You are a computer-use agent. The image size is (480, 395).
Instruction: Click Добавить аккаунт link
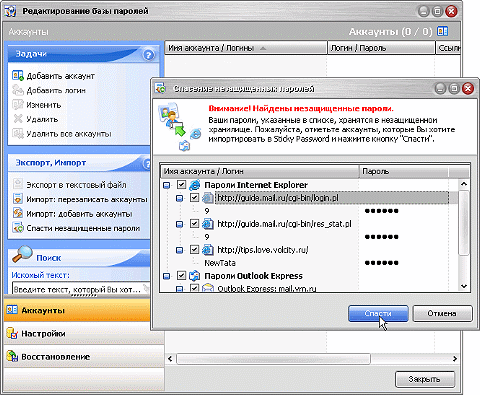point(60,76)
